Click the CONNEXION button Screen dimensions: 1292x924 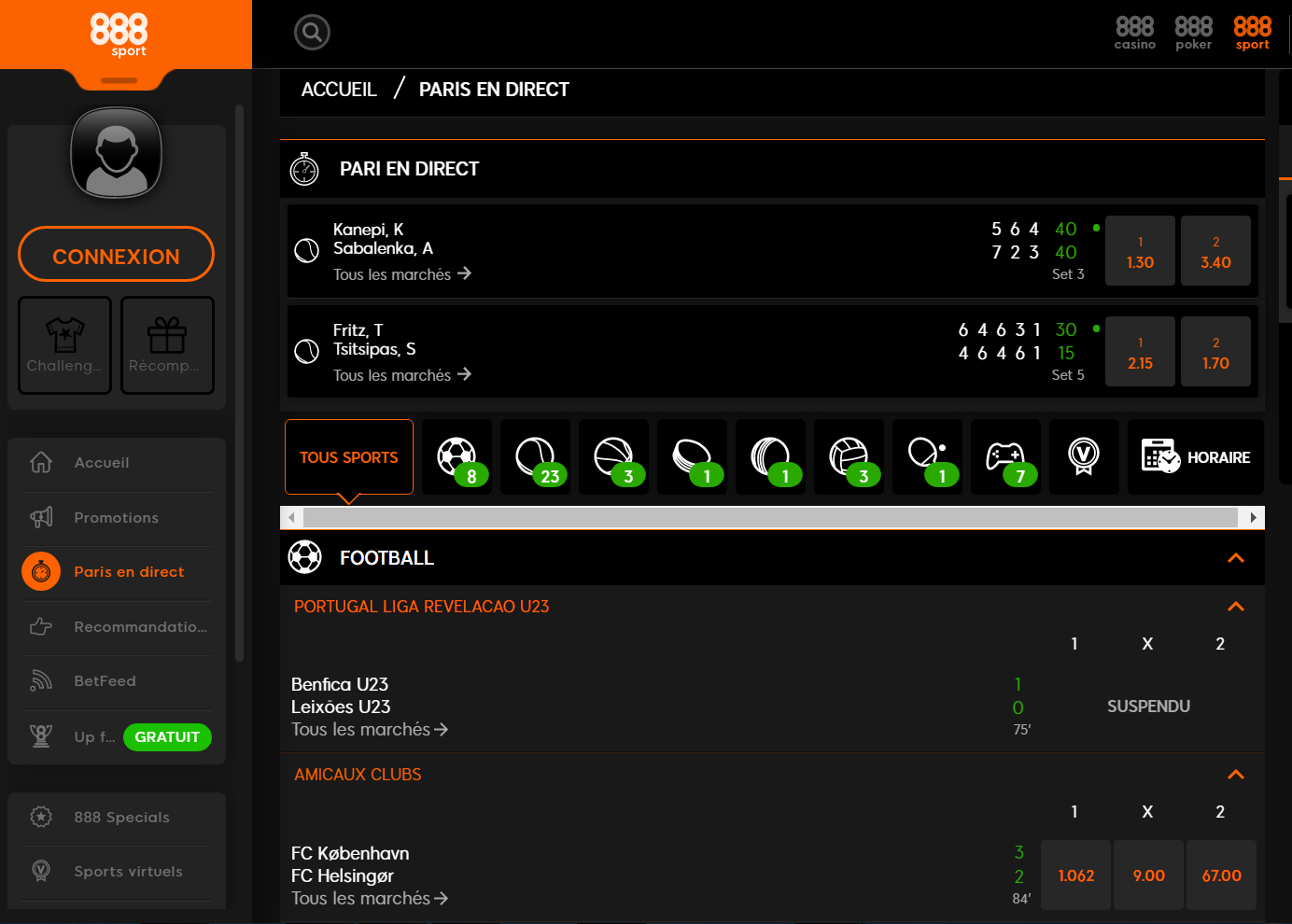(116, 254)
